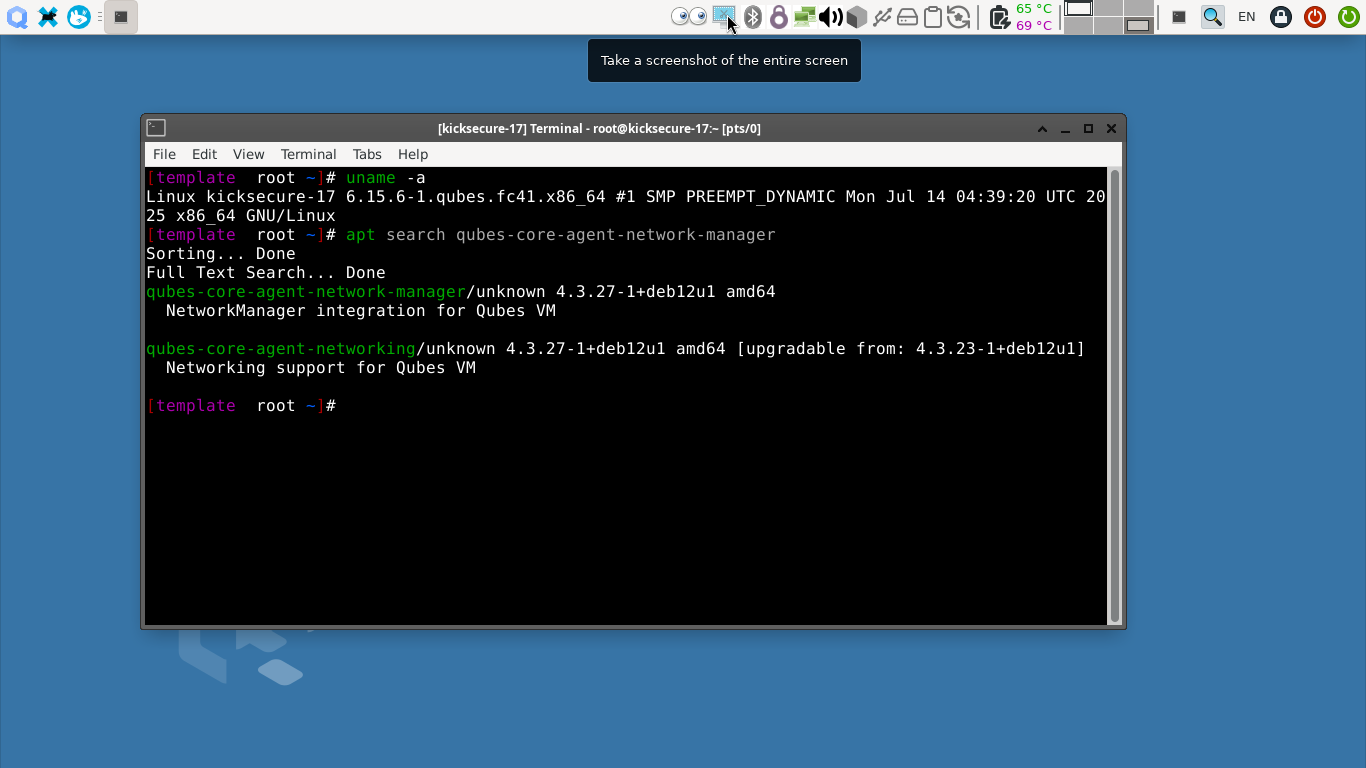Lock the screen with padlock button

coord(1281,17)
